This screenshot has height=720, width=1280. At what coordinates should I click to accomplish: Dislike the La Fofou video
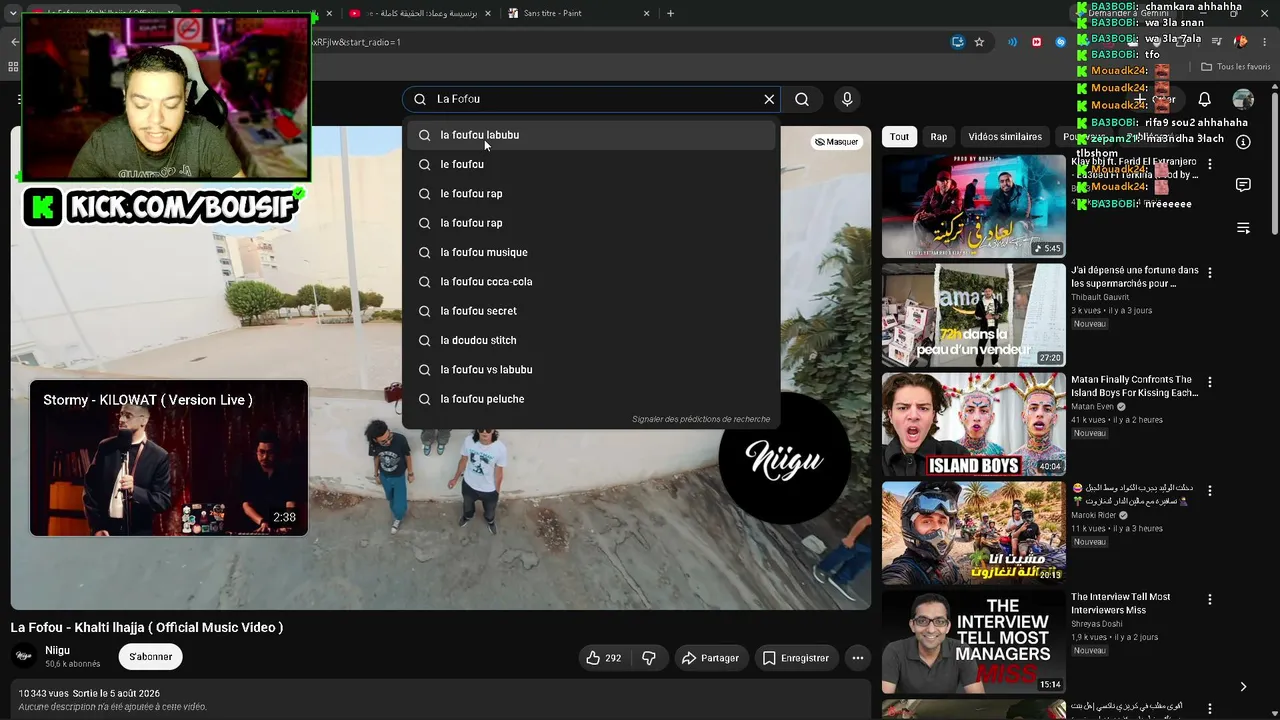point(649,658)
